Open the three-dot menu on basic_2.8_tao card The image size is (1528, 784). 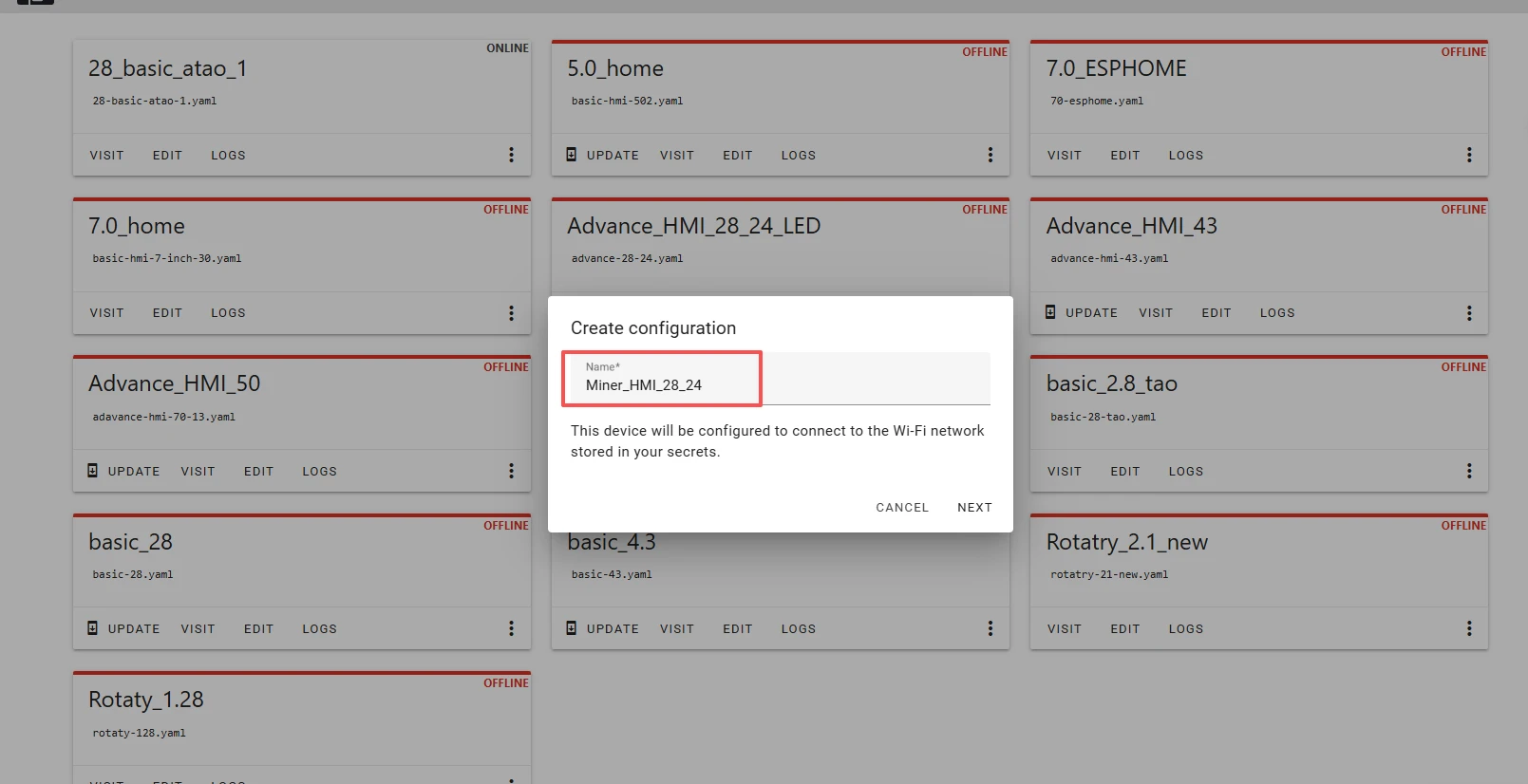(x=1468, y=471)
